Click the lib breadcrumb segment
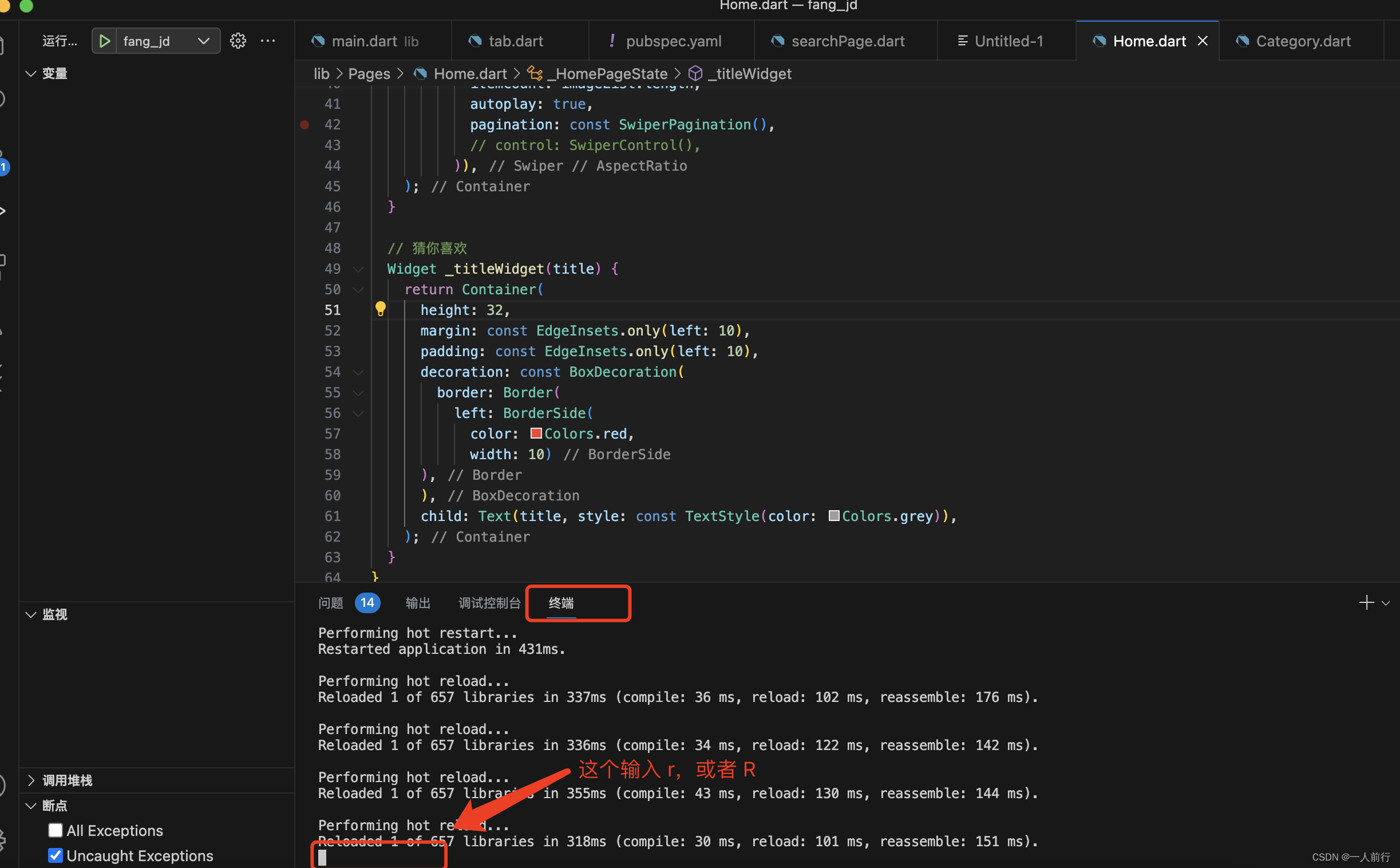The image size is (1400, 868). click(x=321, y=73)
